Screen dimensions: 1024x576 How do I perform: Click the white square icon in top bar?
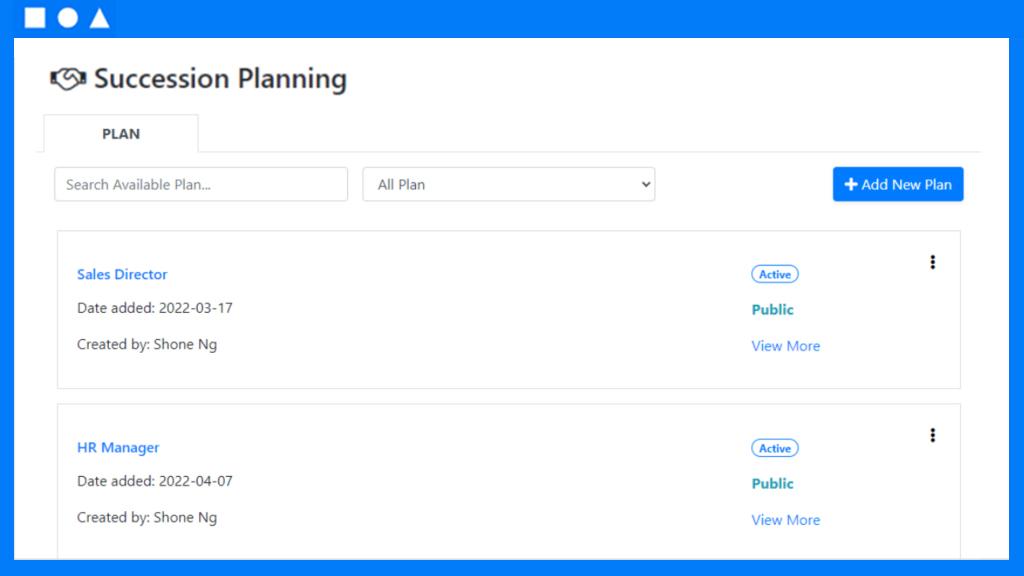35,18
